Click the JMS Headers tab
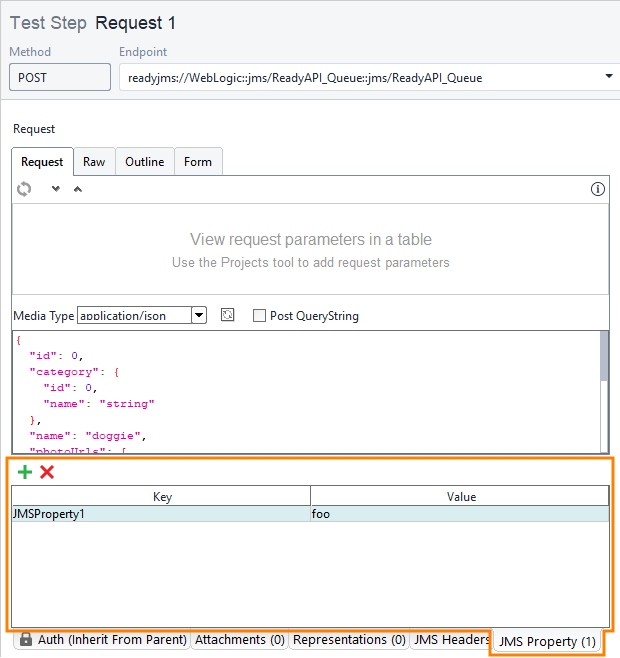This screenshot has width=620, height=658. (x=451, y=640)
